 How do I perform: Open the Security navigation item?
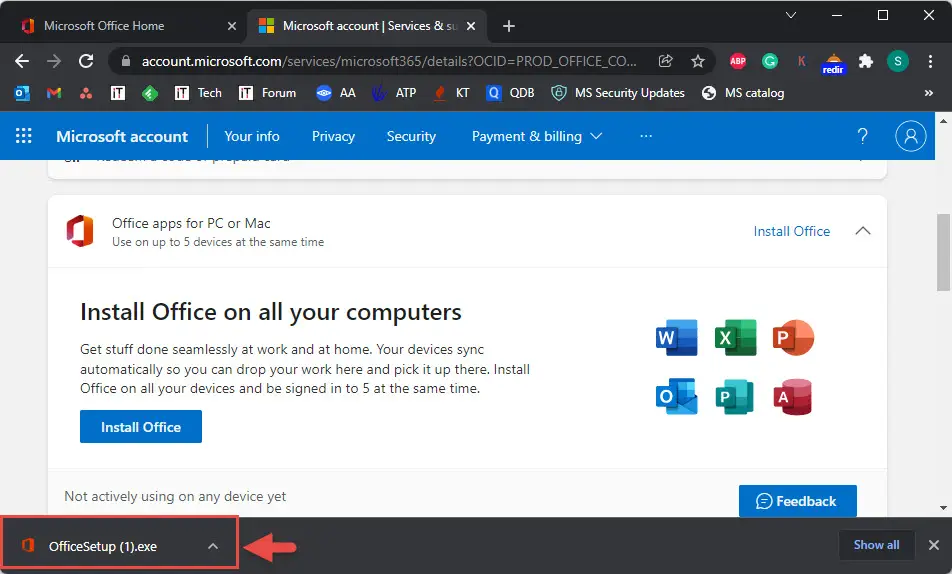[x=411, y=136]
